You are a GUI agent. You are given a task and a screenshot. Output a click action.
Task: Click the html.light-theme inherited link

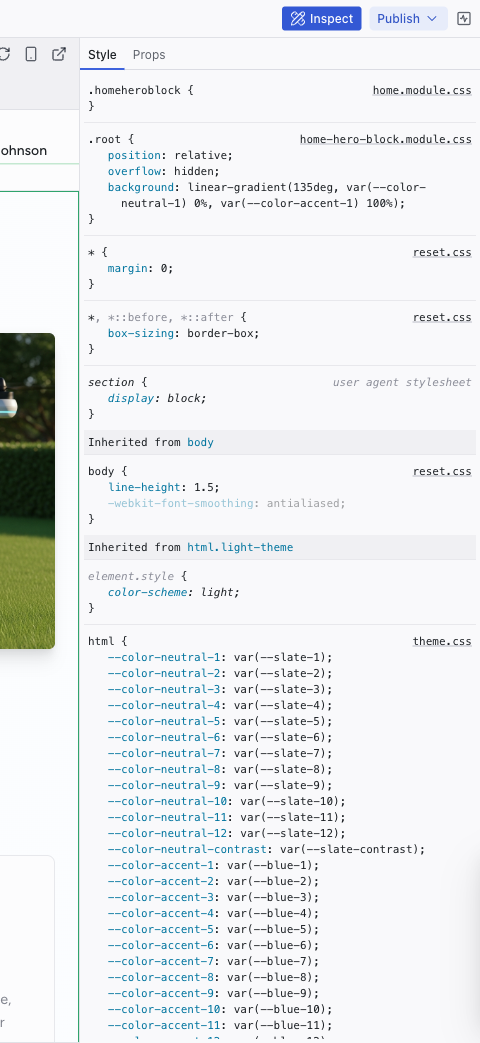pyautogui.click(x=240, y=547)
